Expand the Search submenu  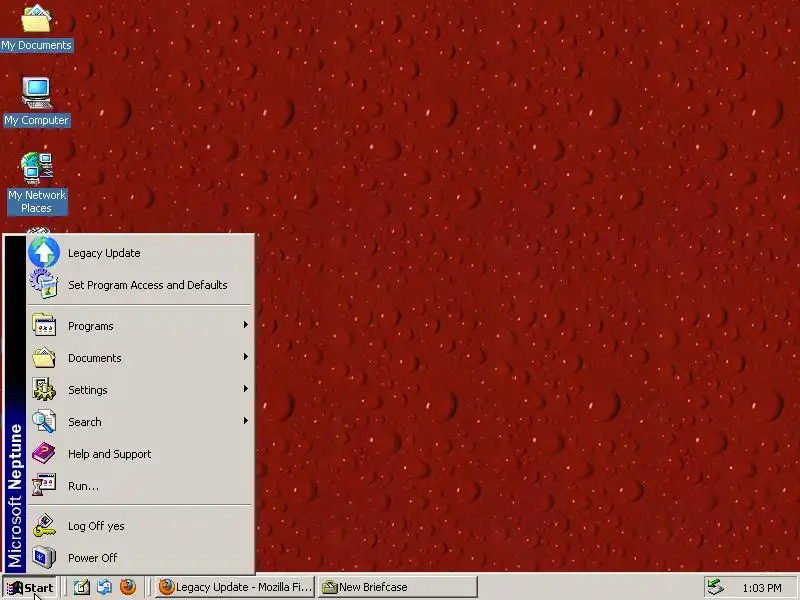point(140,422)
